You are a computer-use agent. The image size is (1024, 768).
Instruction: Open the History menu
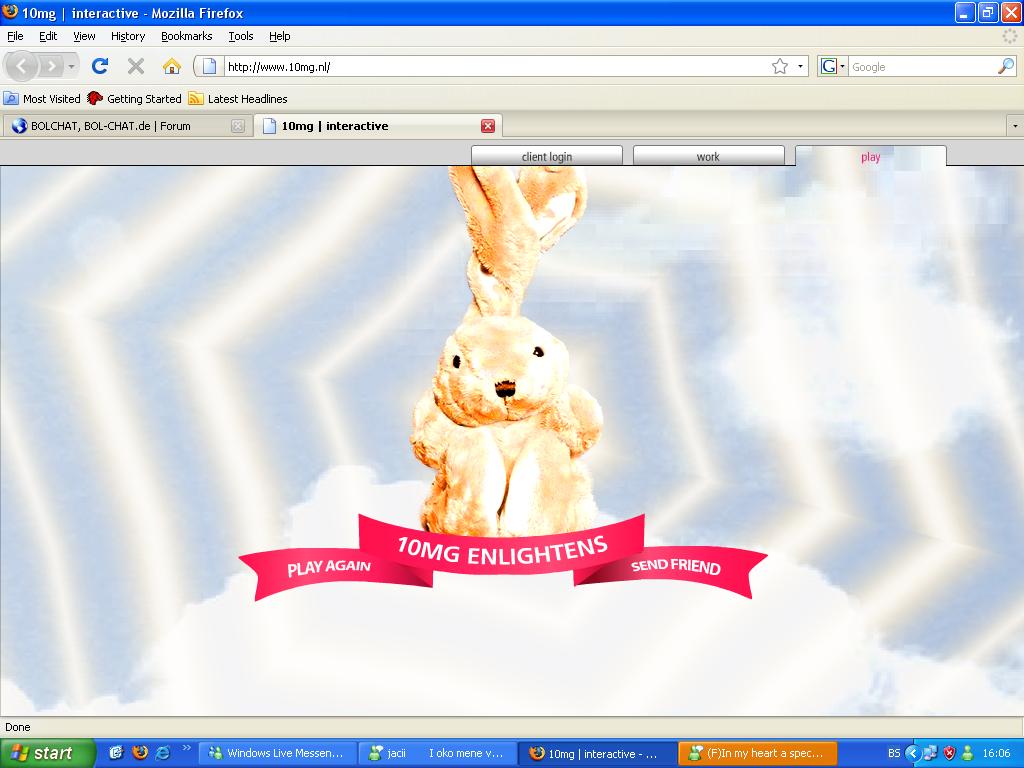[128, 36]
